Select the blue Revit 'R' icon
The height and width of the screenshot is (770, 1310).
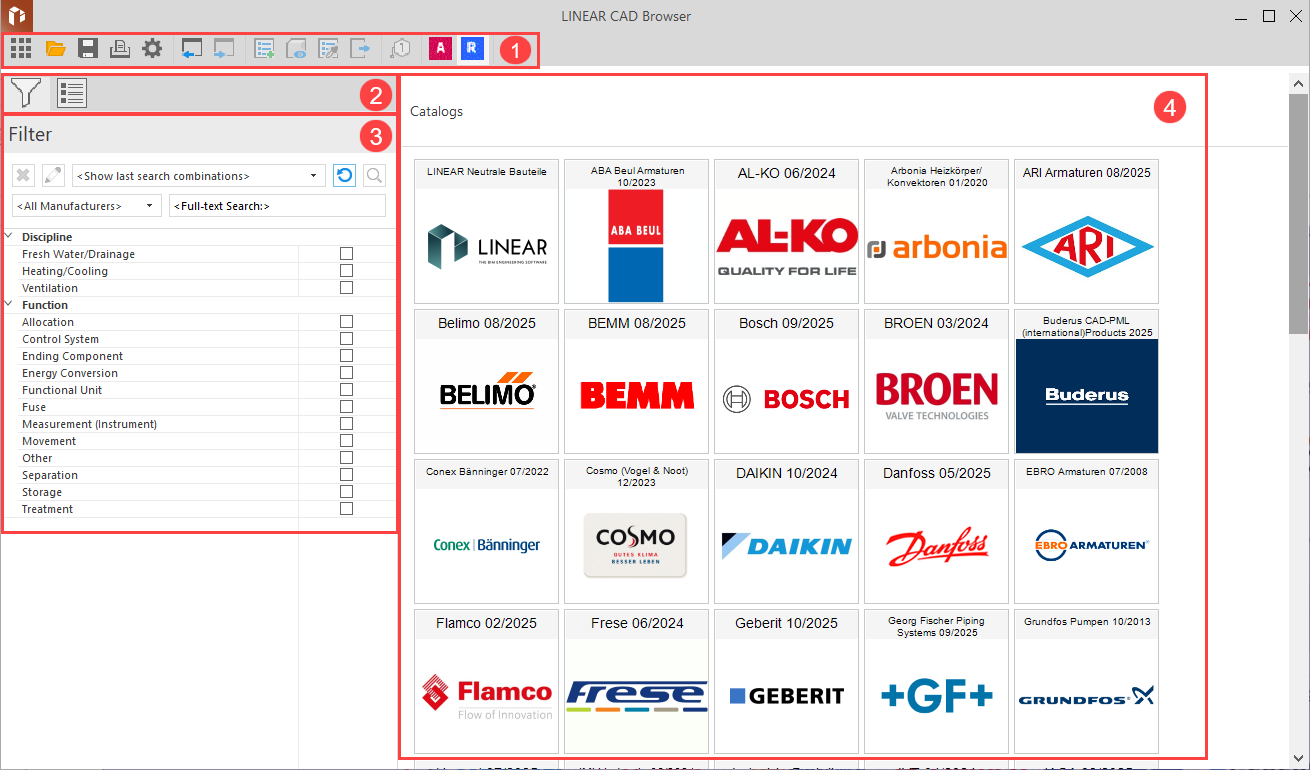tap(473, 47)
